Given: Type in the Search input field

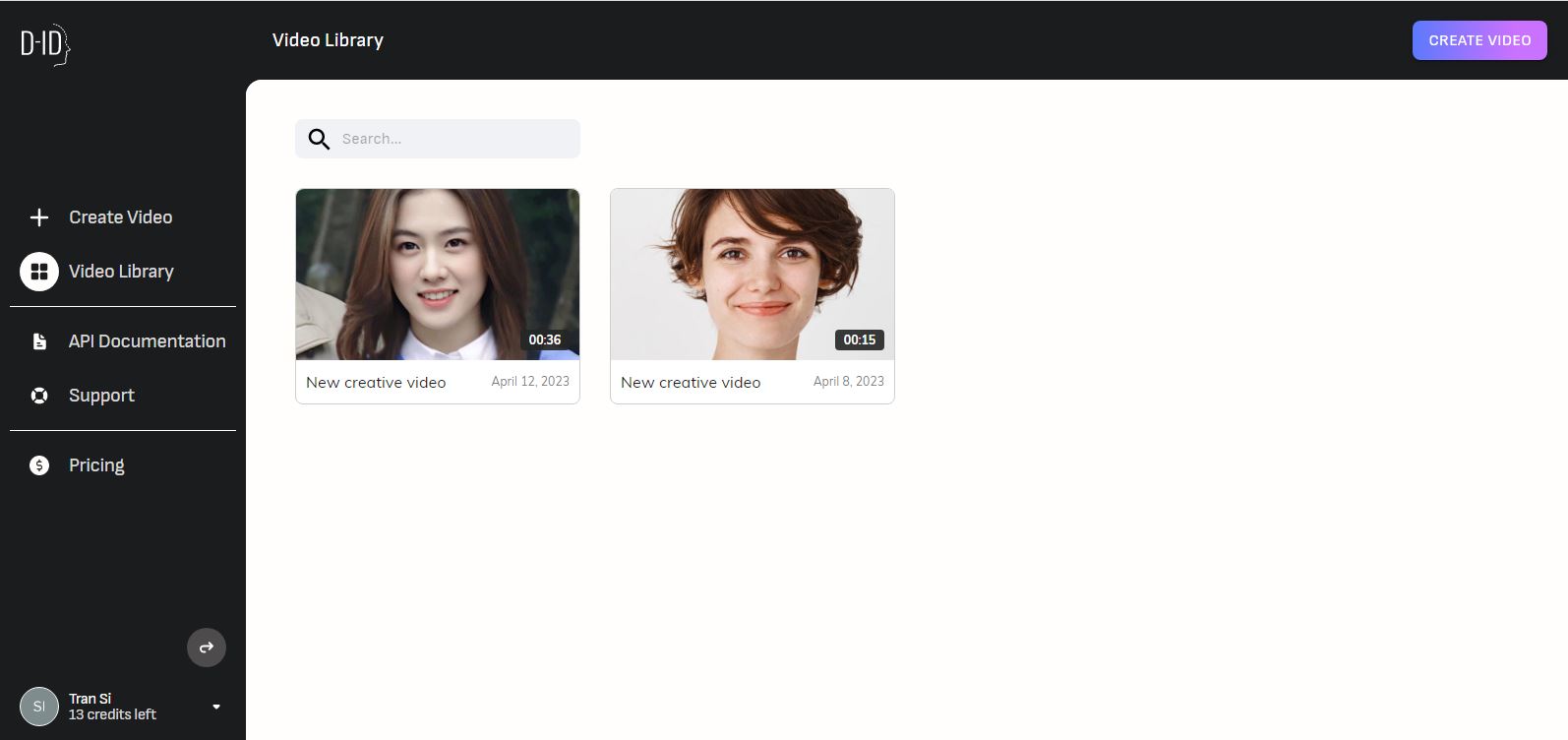Looking at the screenshot, I should coord(452,139).
